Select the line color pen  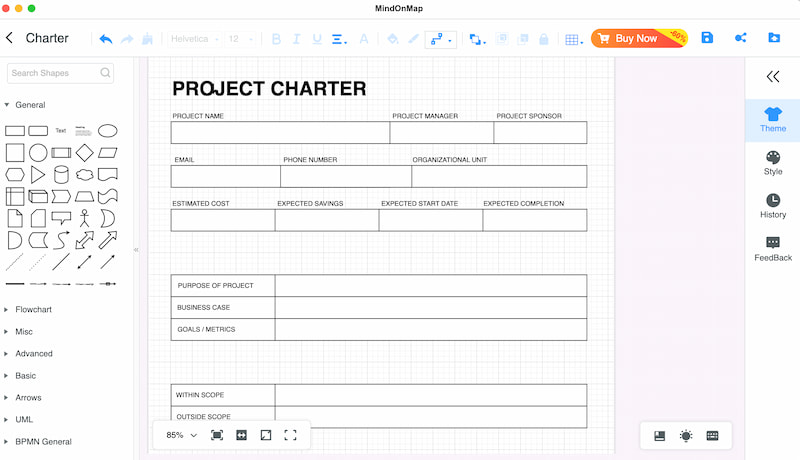(413, 39)
